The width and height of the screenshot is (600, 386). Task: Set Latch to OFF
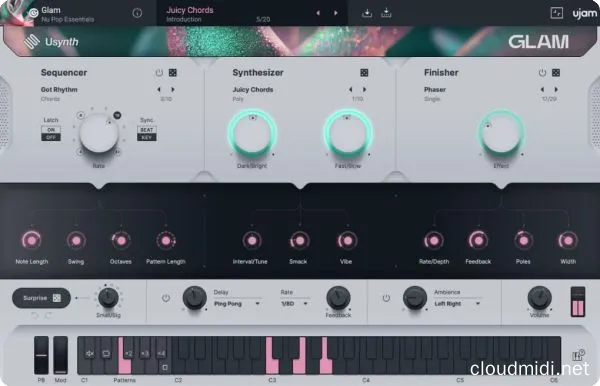[x=51, y=137]
